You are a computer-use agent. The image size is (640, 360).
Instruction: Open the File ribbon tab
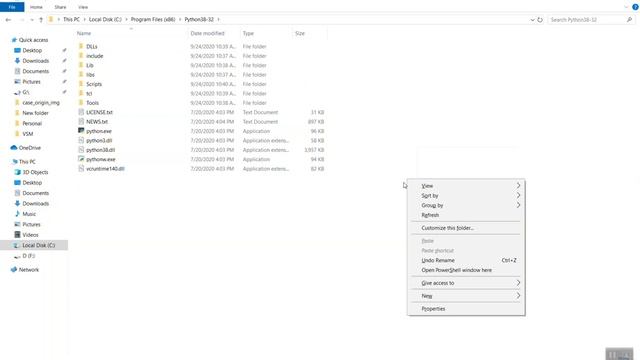pyautogui.click(x=12, y=7)
